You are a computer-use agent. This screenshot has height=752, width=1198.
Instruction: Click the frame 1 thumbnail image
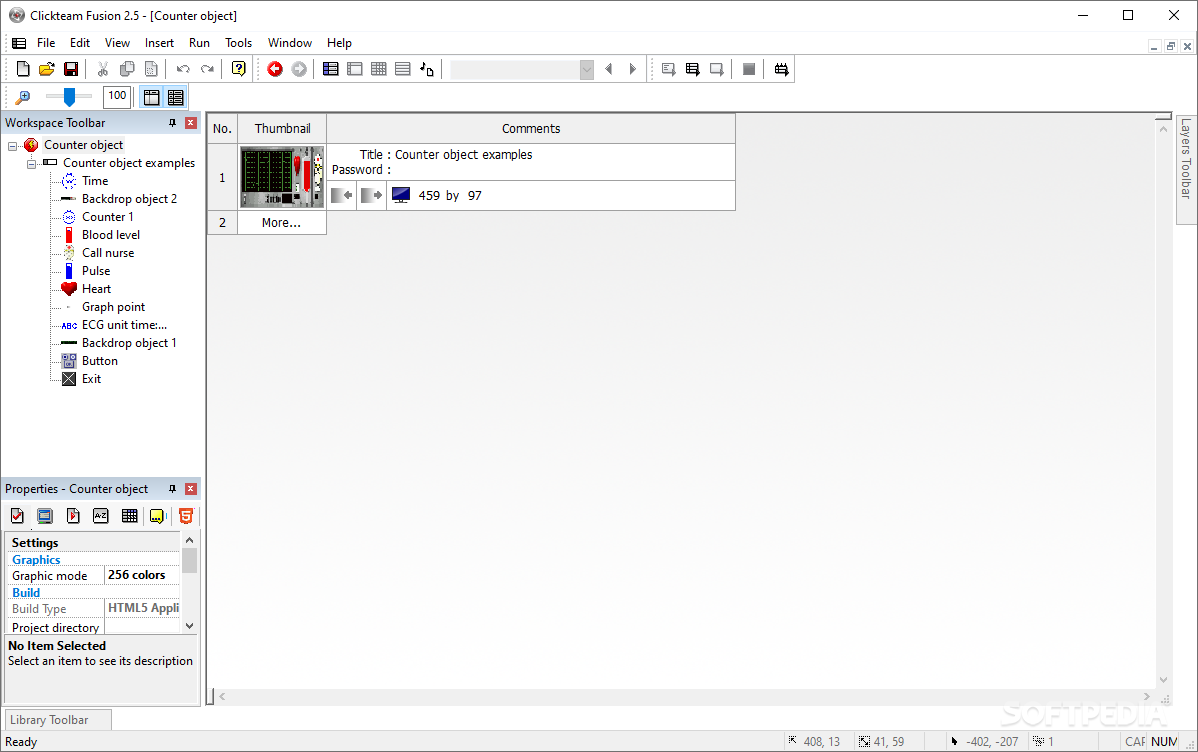[282, 177]
